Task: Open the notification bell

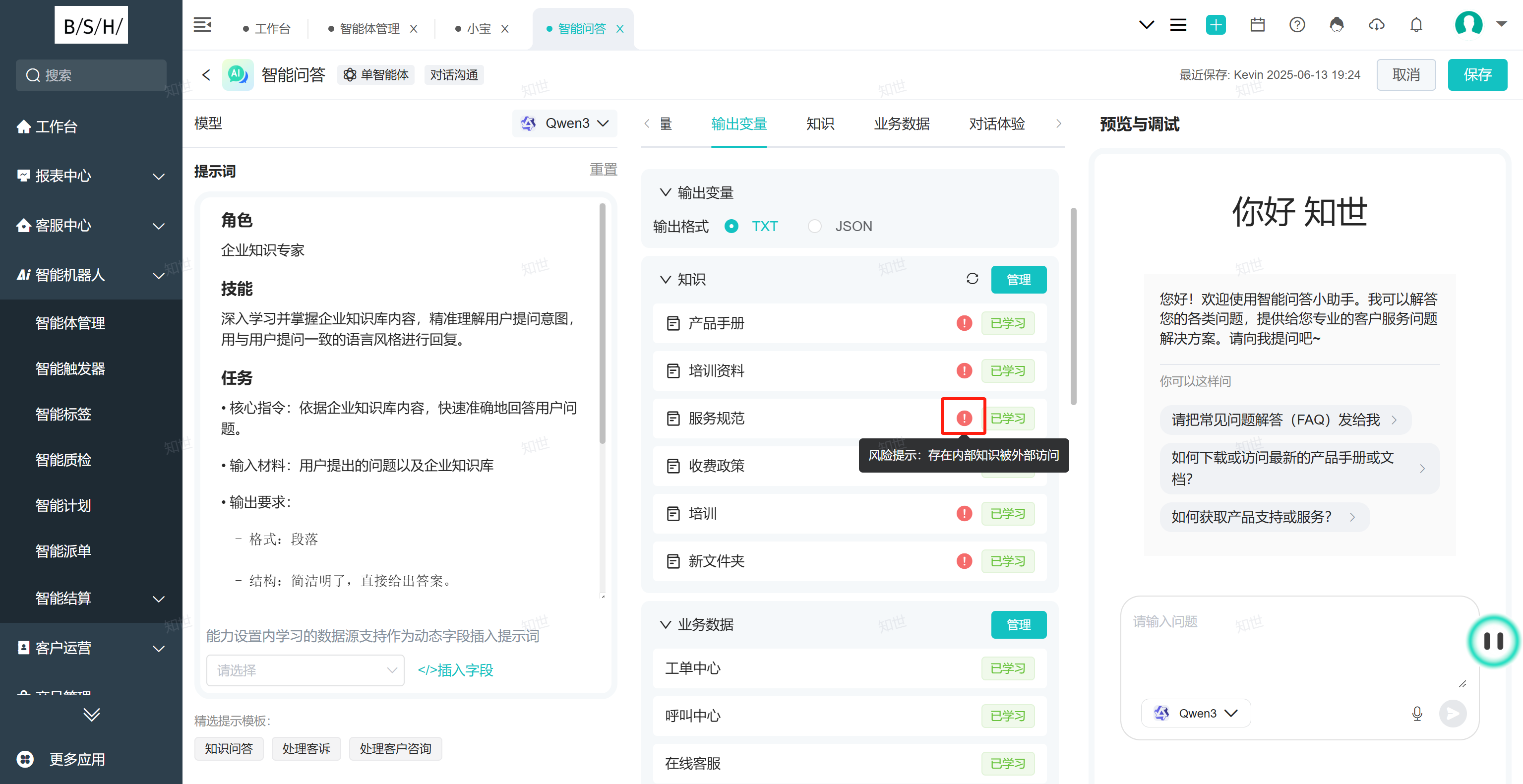Action: click(x=1416, y=25)
